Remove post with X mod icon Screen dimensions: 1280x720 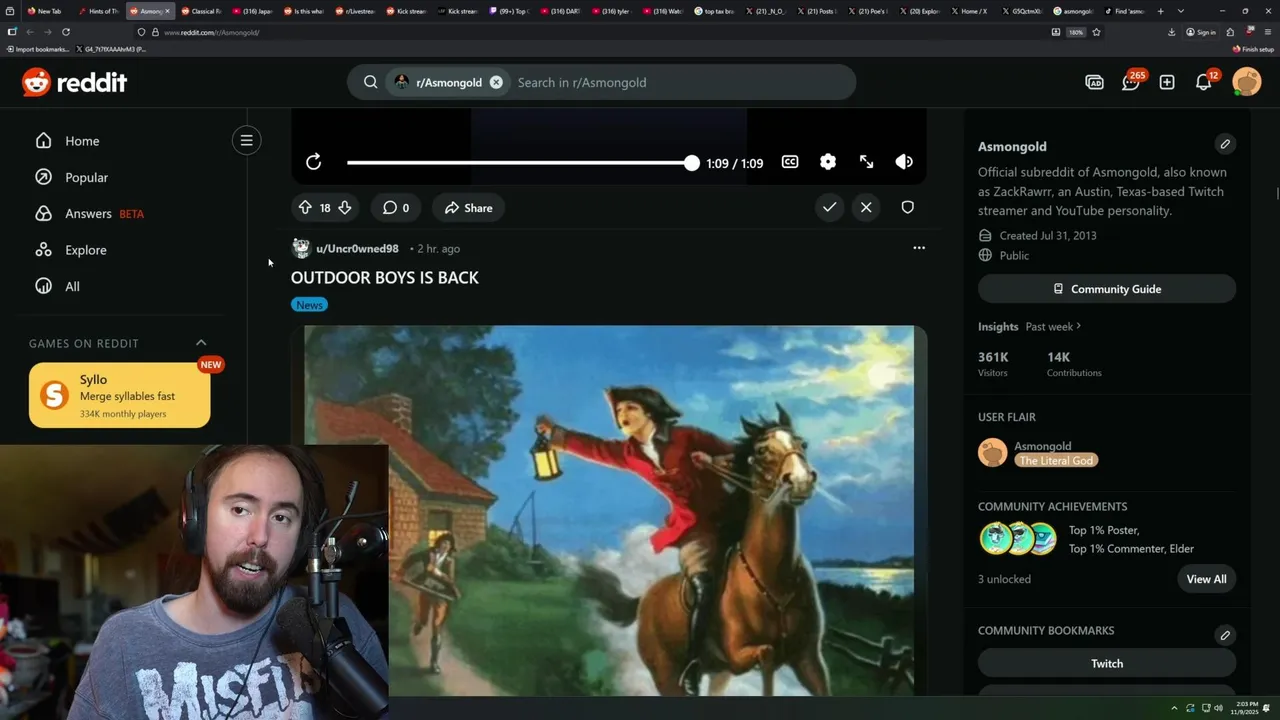[866, 207]
